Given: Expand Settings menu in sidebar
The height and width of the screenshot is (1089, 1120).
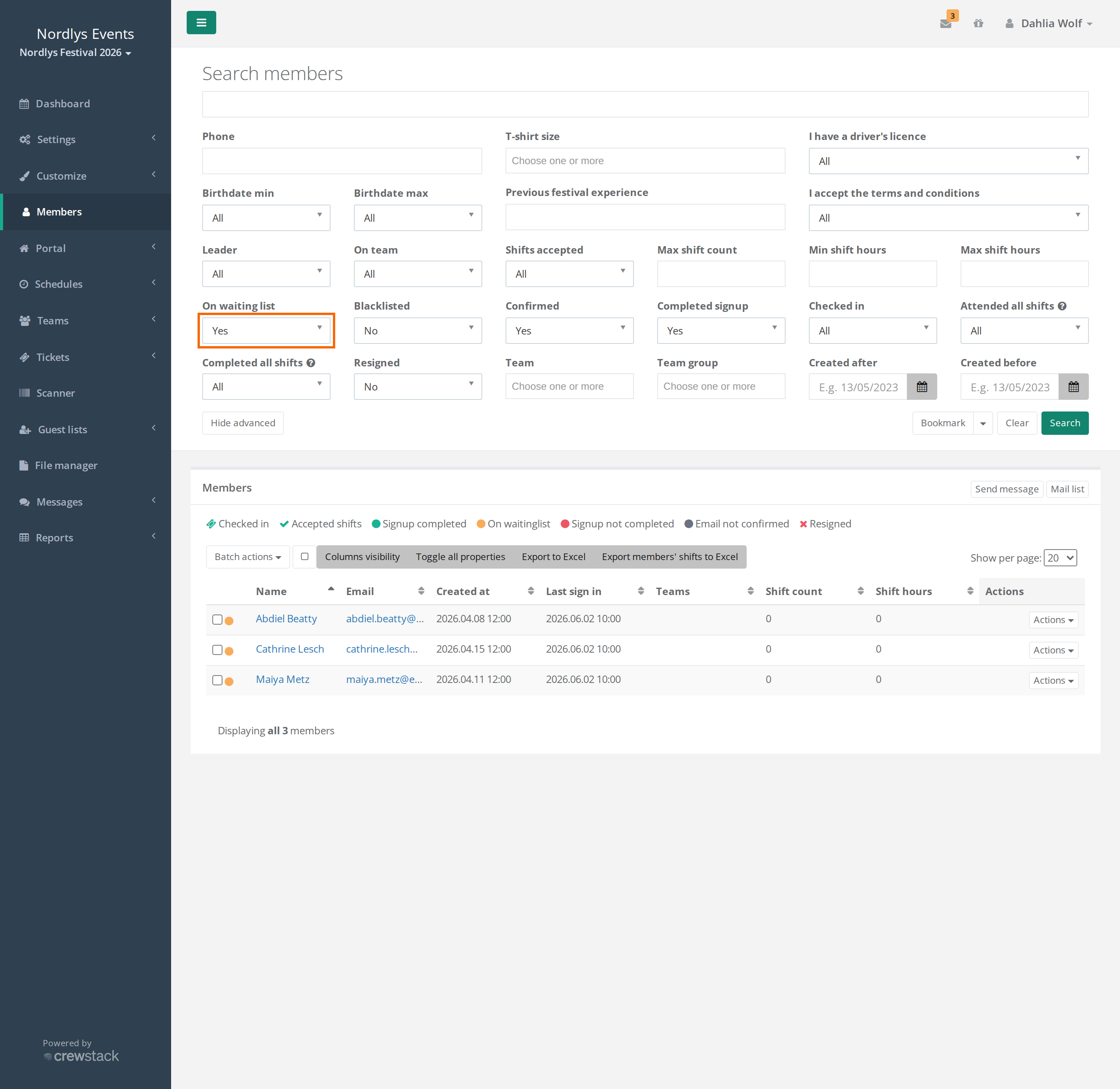Looking at the screenshot, I should pyautogui.click(x=86, y=140).
